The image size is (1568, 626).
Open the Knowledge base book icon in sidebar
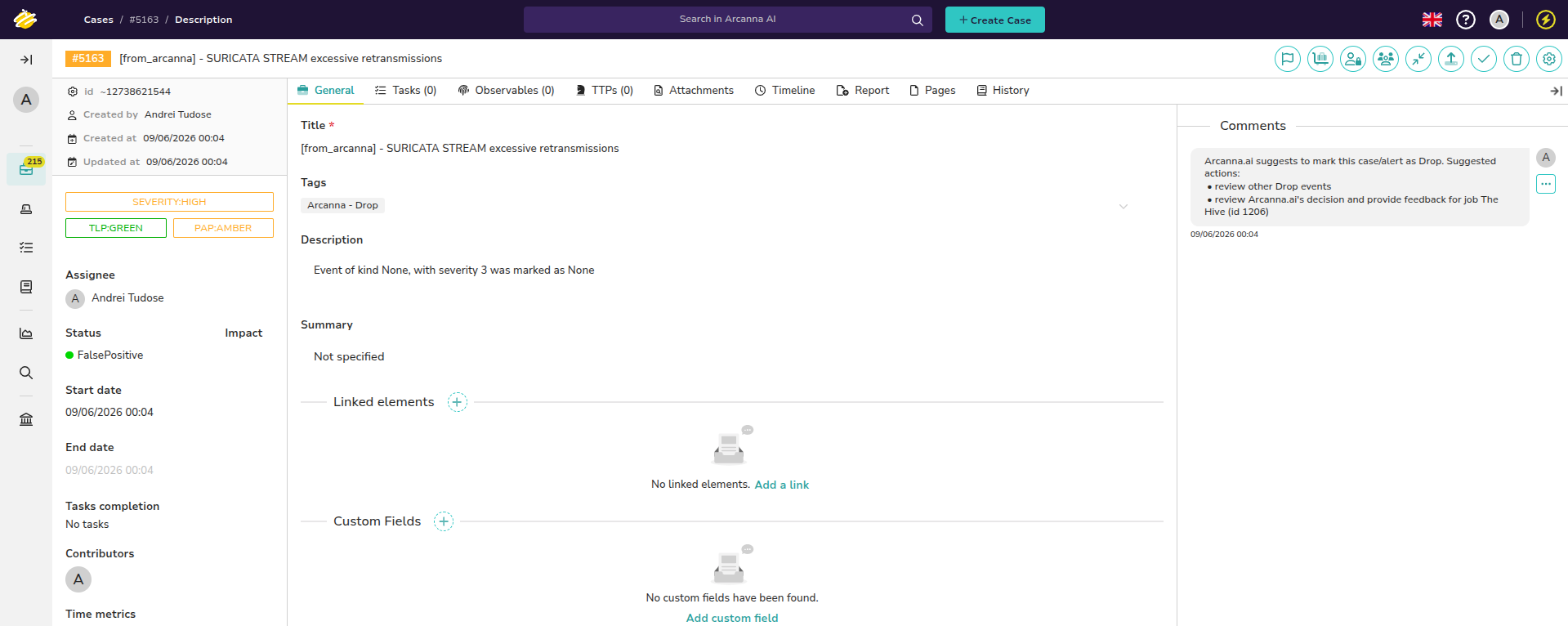[26, 287]
